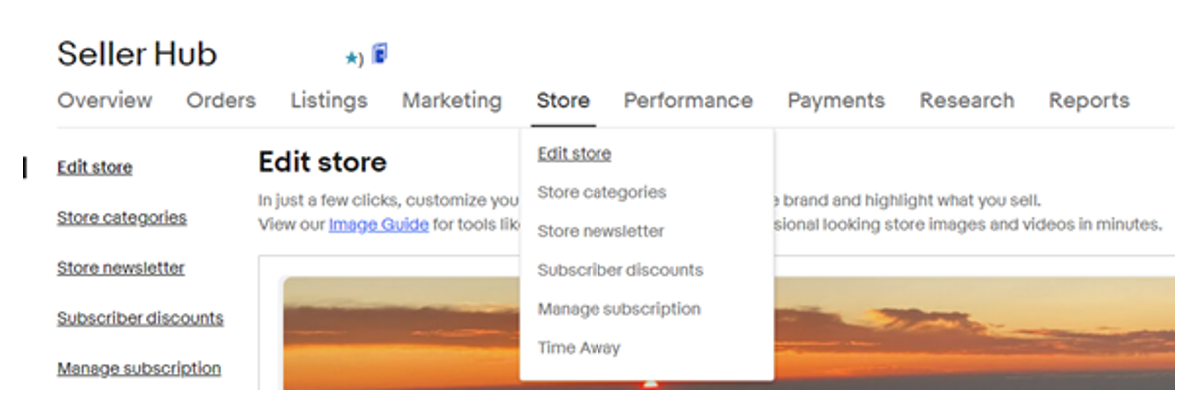Open Store newsletter in left sidebar
1200x420 pixels.
pyautogui.click(x=121, y=268)
